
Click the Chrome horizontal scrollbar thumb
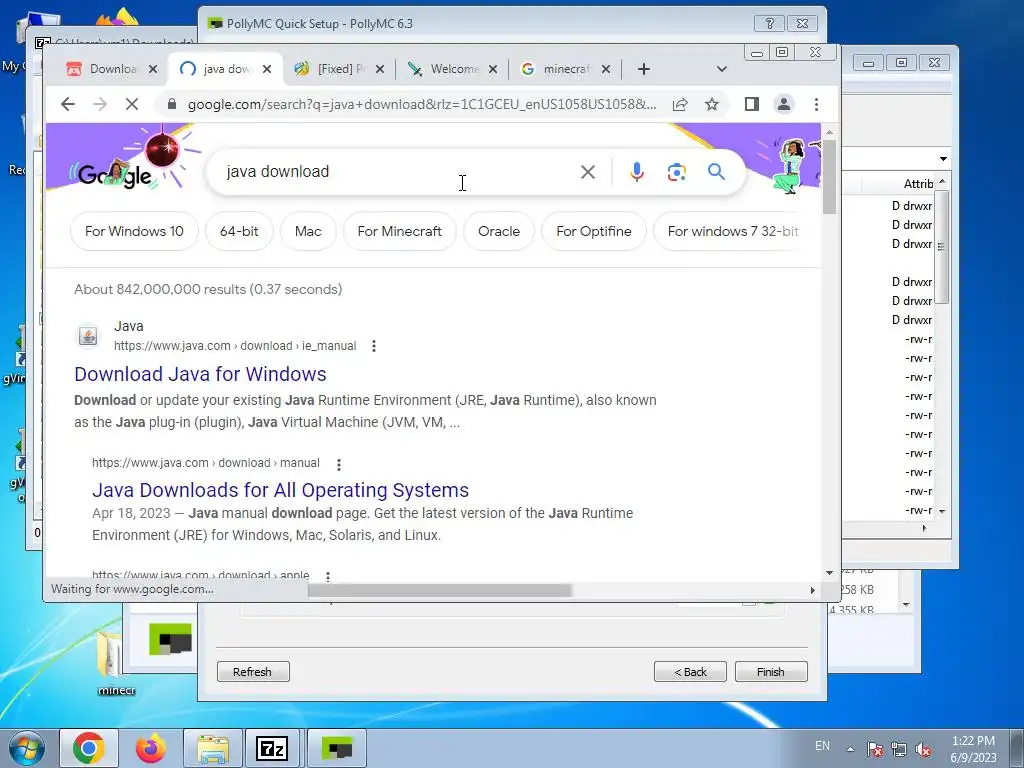440,590
